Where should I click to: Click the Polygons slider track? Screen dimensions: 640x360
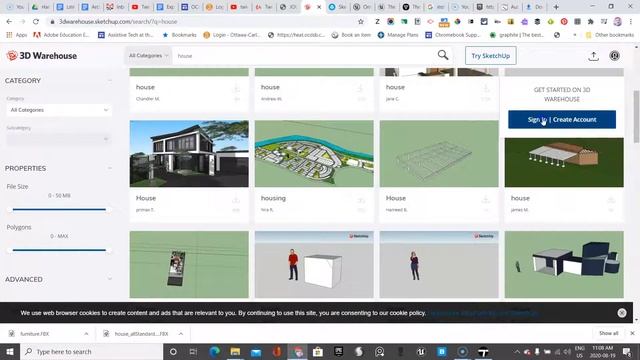coord(59,250)
